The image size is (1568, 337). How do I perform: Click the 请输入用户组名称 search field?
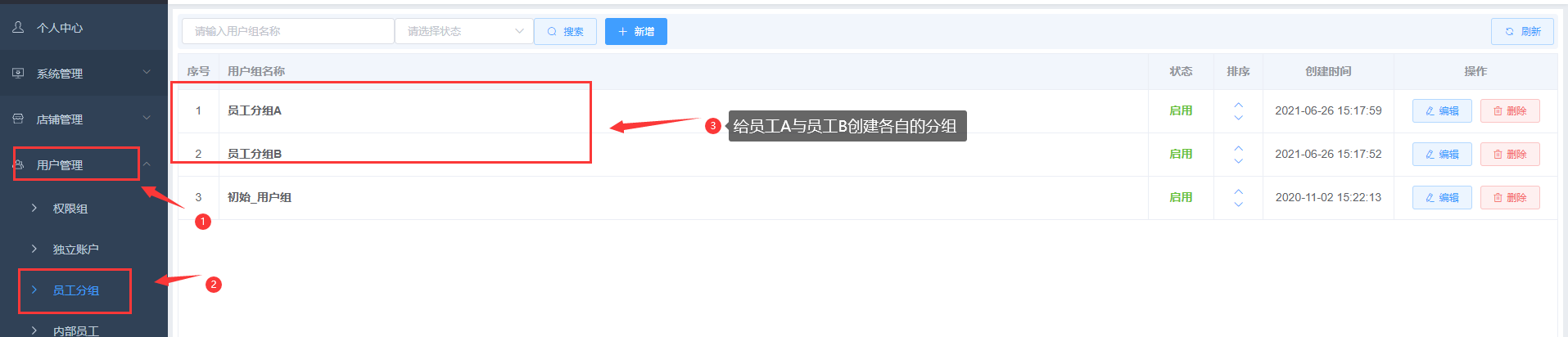pos(287,31)
